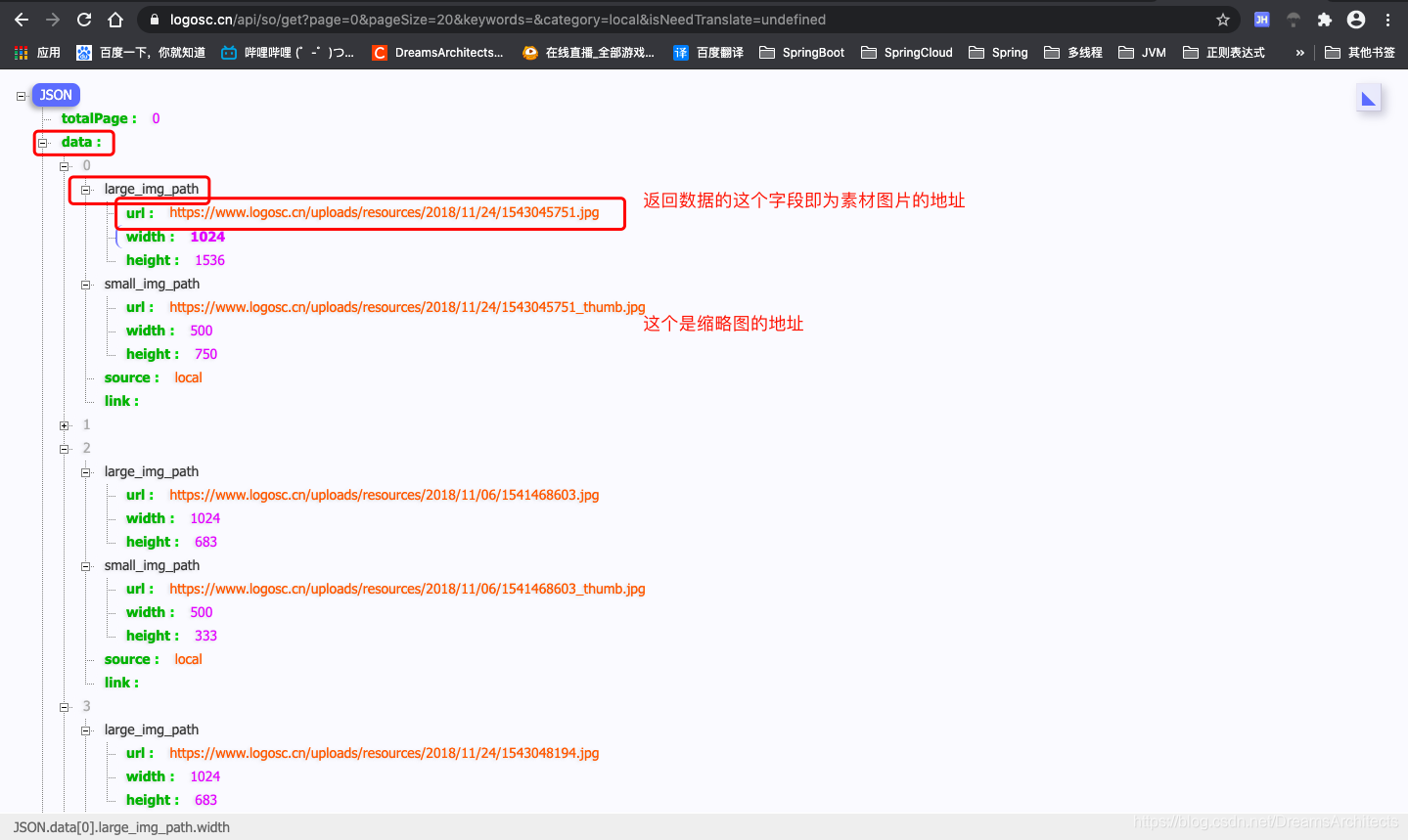Open the 在线直播_全部游戏 bookmark
Screen dimensions: 1408x840
588,53
